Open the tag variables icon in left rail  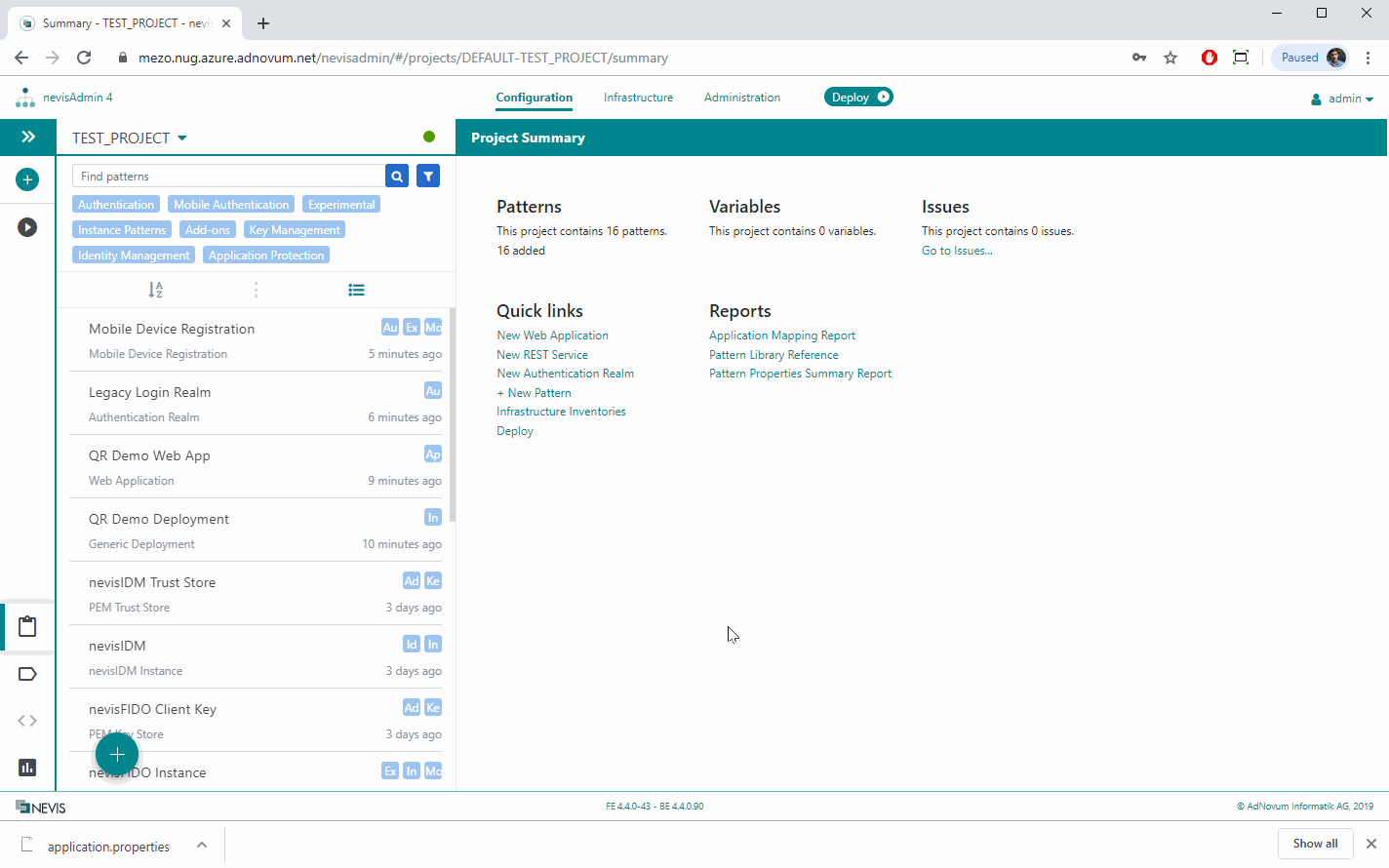tap(27, 674)
